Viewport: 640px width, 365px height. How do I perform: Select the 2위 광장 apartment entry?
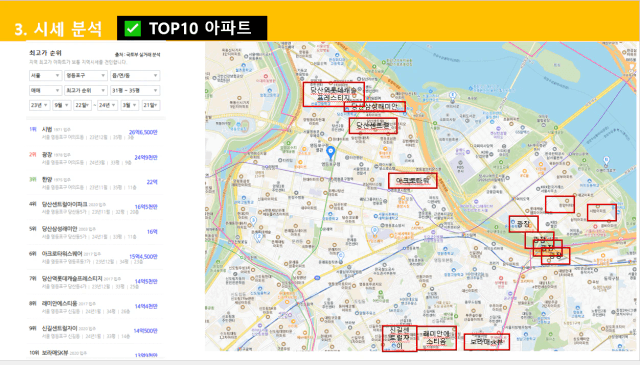93,158
